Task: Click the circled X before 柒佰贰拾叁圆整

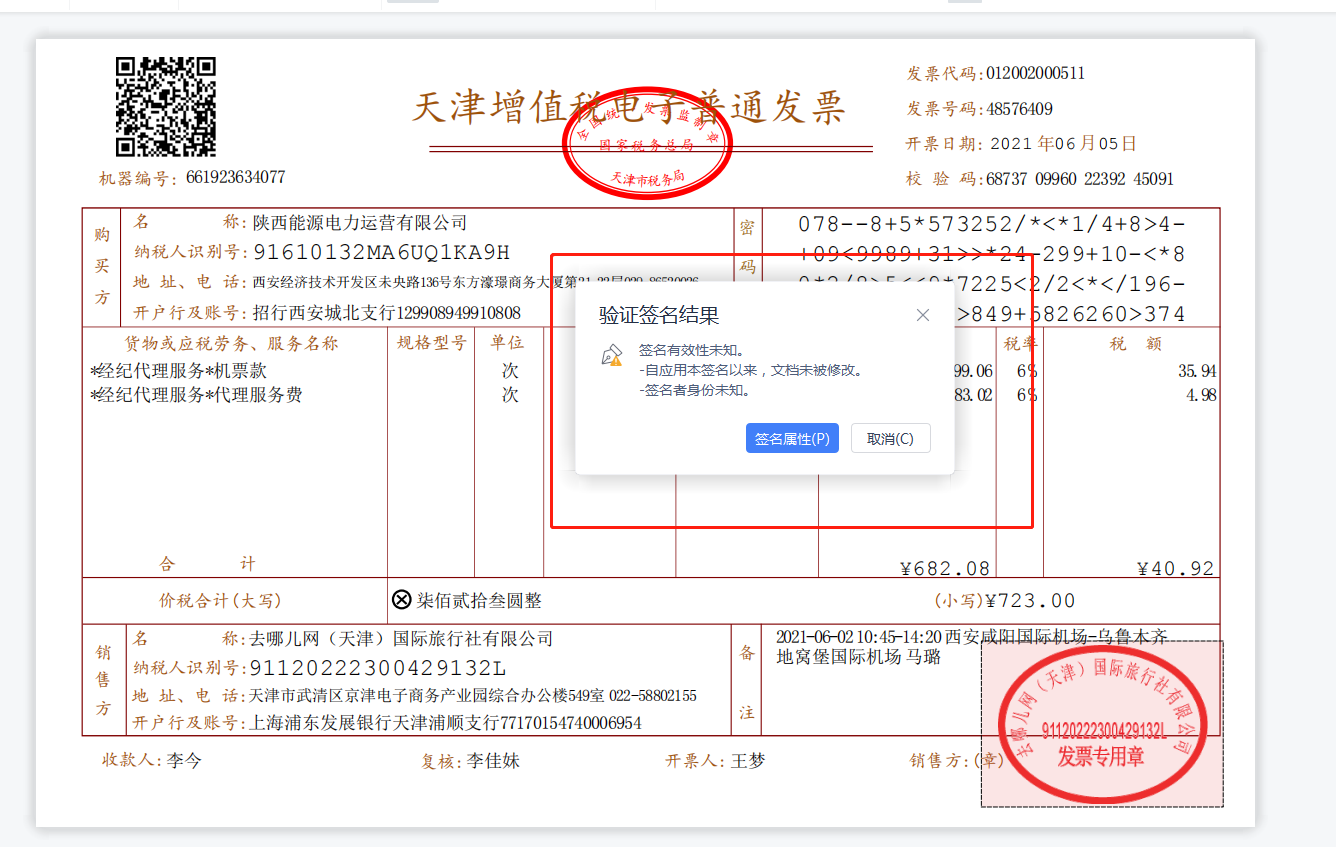Action: coord(401,600)
